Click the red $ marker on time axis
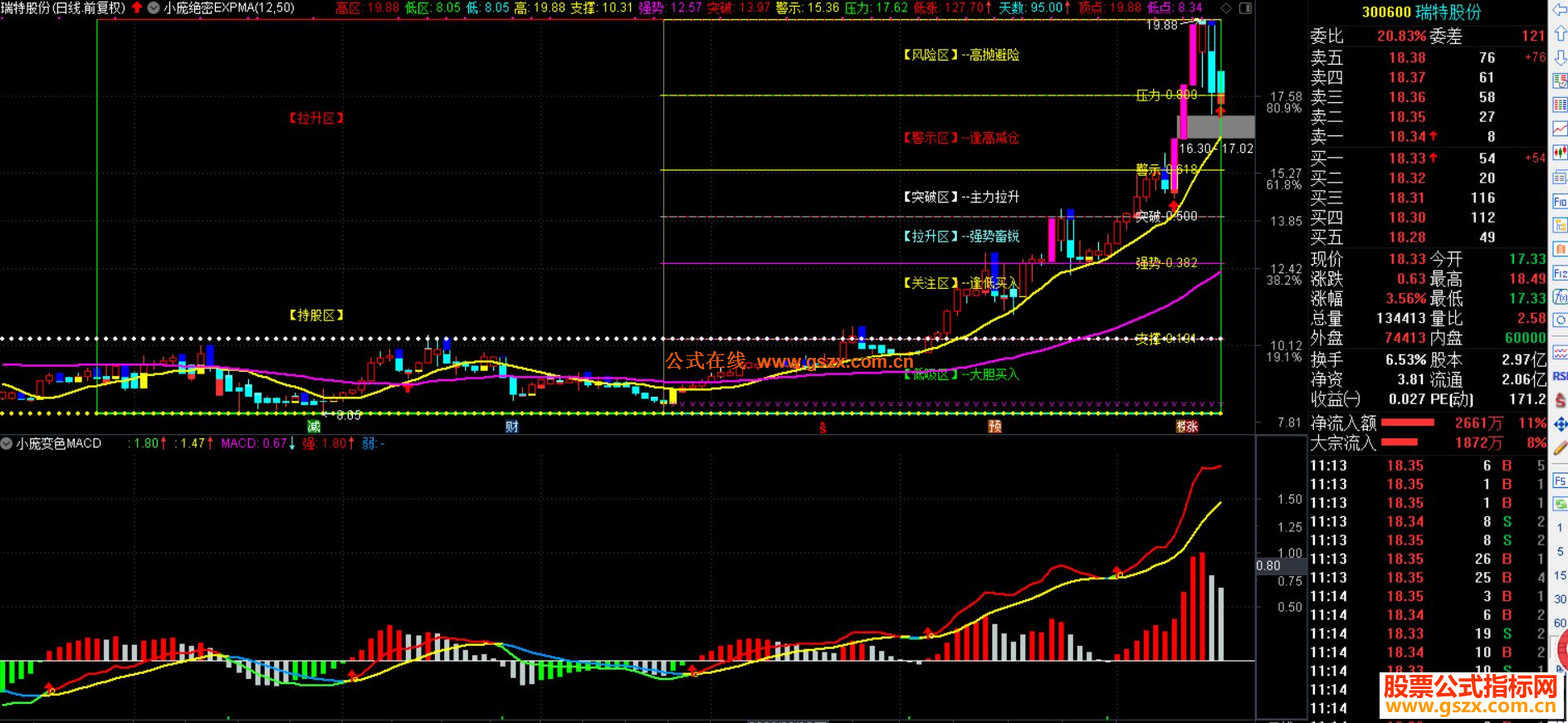Viewport: 1568px width, 723px height. click(823, 427)
